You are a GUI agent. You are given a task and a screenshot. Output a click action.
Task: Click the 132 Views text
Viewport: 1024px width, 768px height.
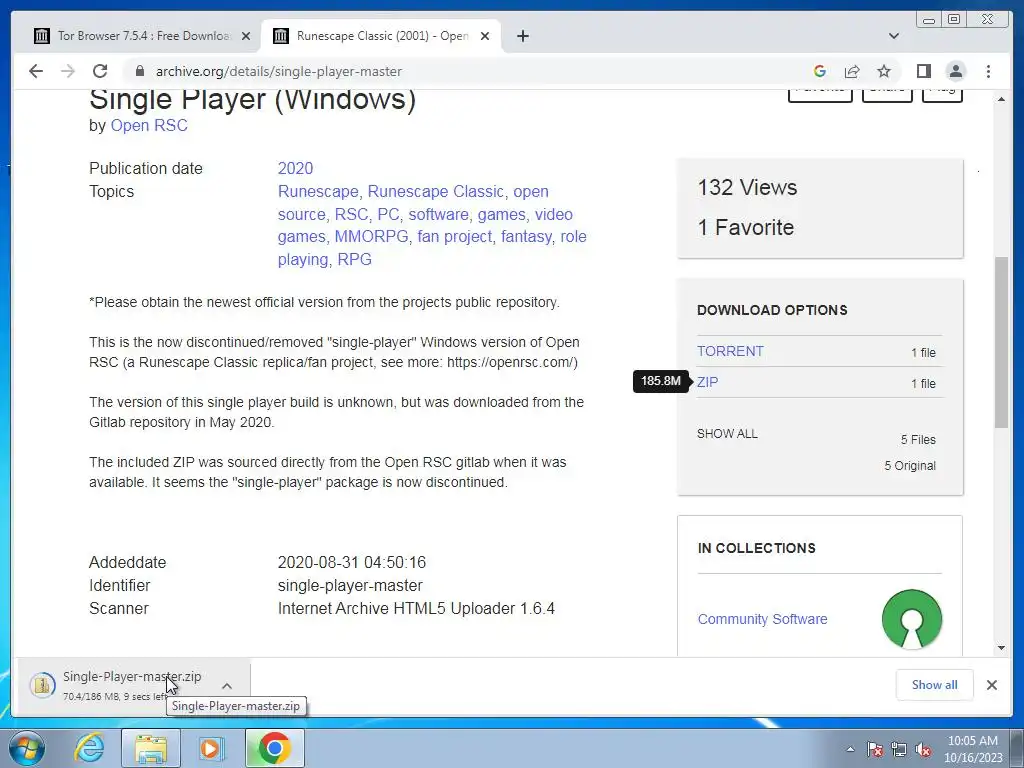pos(747,187)
